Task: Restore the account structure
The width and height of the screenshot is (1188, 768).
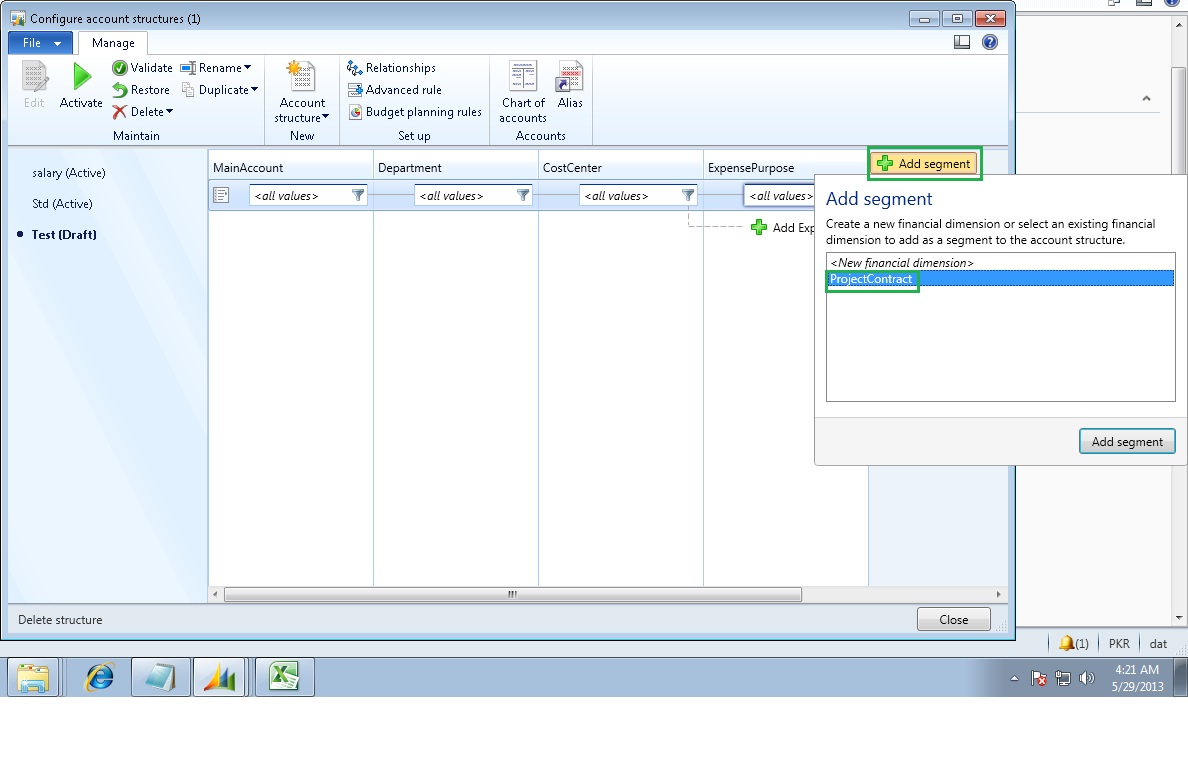Action: [x=148, y=89]
